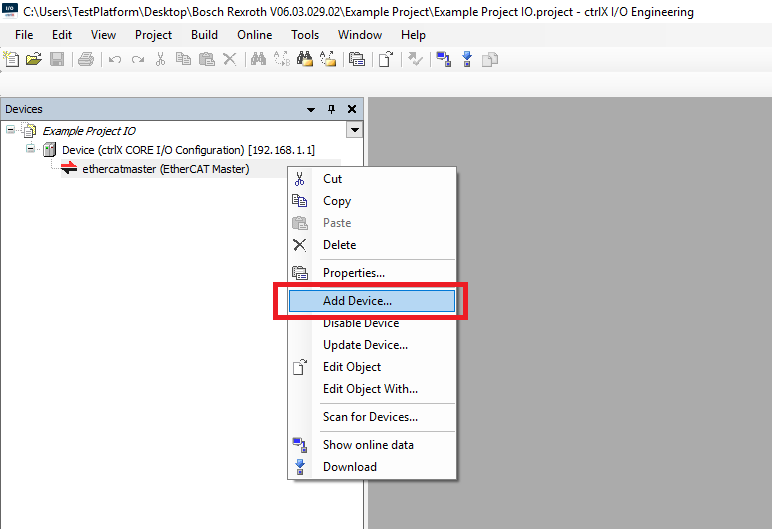Open the Build menu
Screen dimensions: 772x529
click(204, 35)
